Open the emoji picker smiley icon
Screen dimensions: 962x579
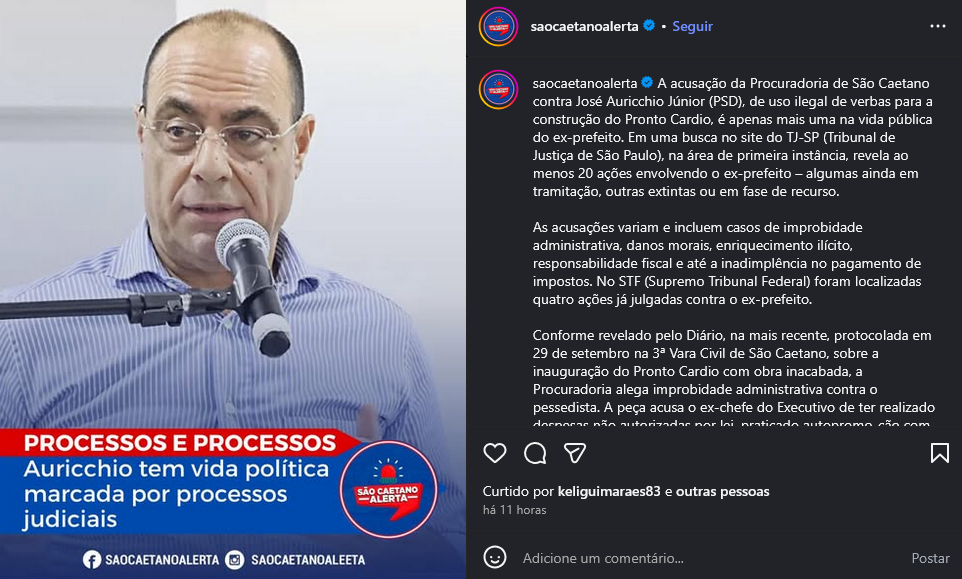point(494,558)
